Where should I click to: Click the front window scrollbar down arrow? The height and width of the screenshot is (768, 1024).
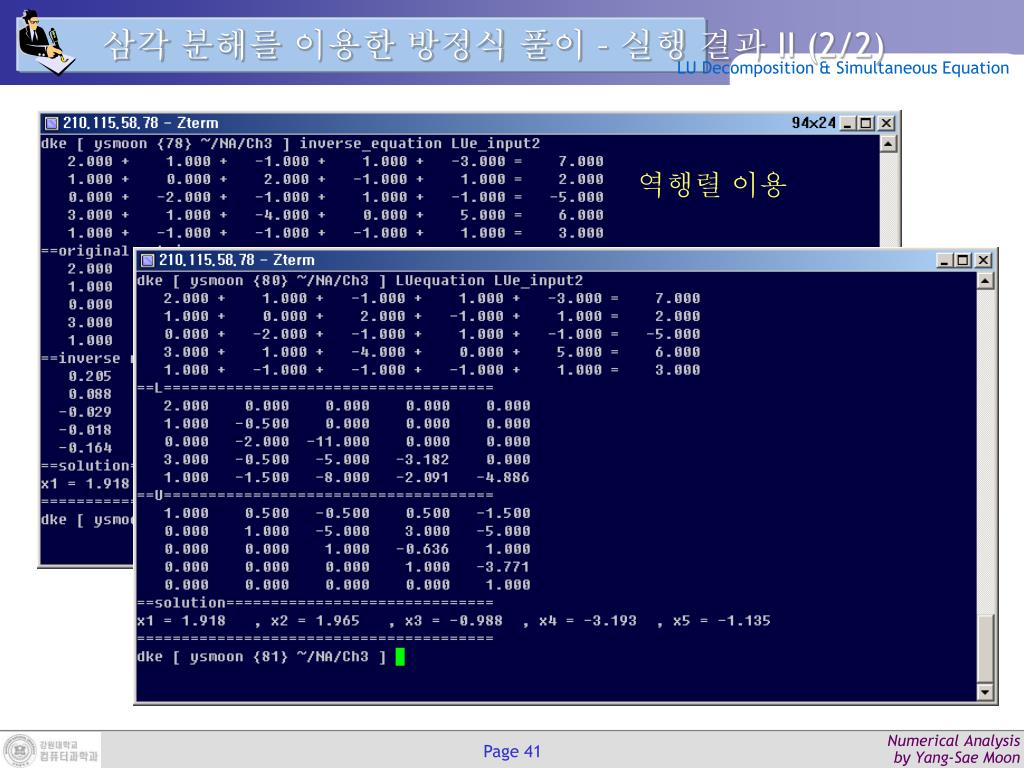pos(985,692)
